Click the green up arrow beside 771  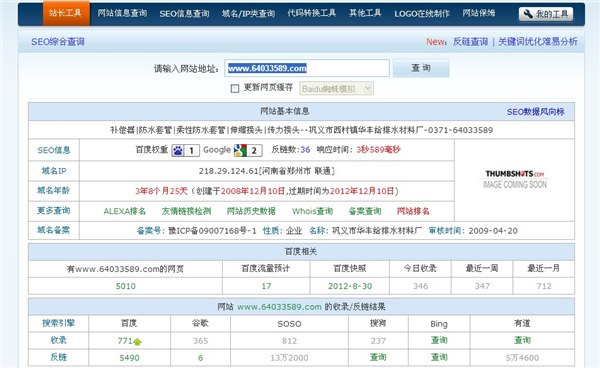(137, 342)
